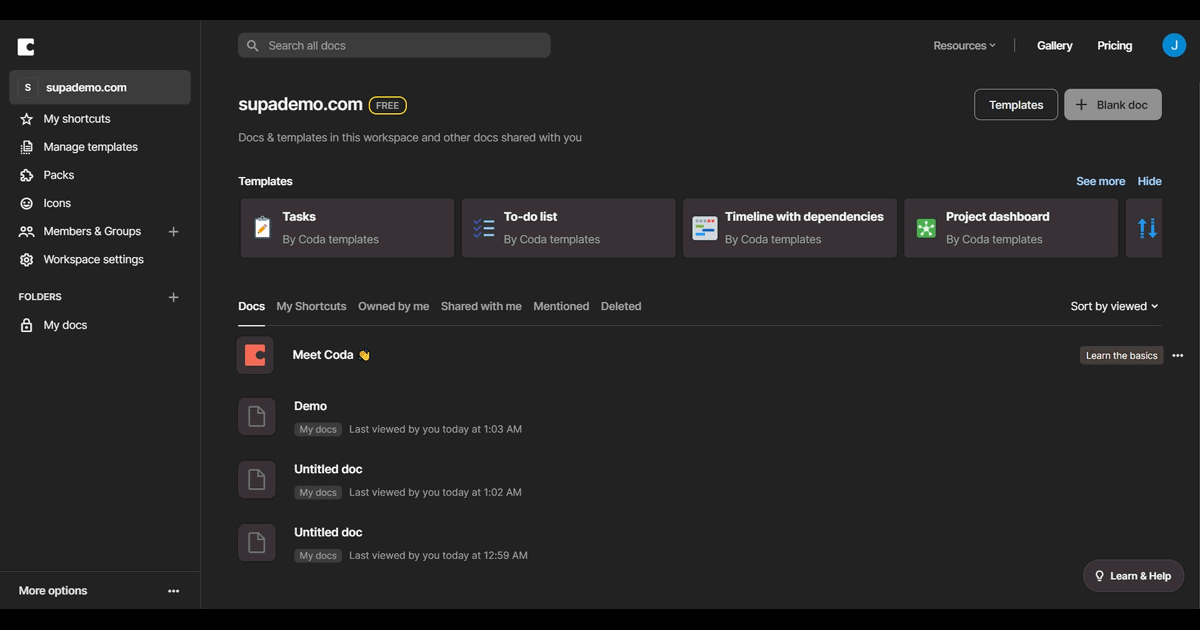Viewport: 1200px width, 630px height.
Task: Open the Tasks template card title
Action: point(299,216)
